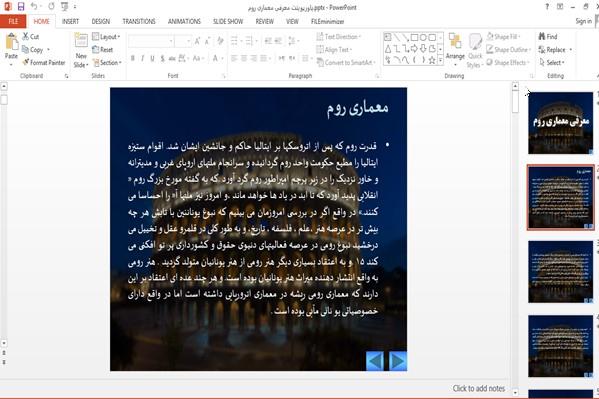Toggle Bold formatting
Screen dimensions: 599x399
click(133, 58)
